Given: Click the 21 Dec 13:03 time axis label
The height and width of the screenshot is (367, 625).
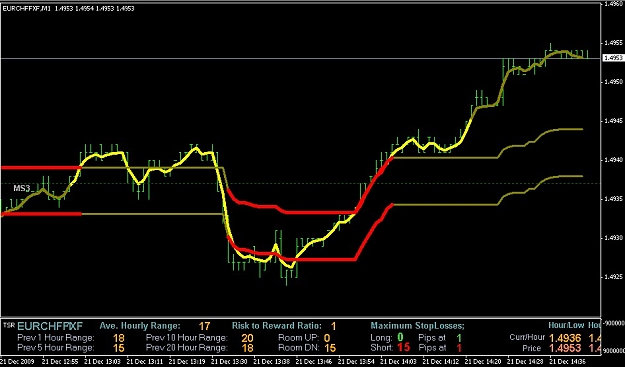Looking at the screenshot, I should click(x=102, y=362).
